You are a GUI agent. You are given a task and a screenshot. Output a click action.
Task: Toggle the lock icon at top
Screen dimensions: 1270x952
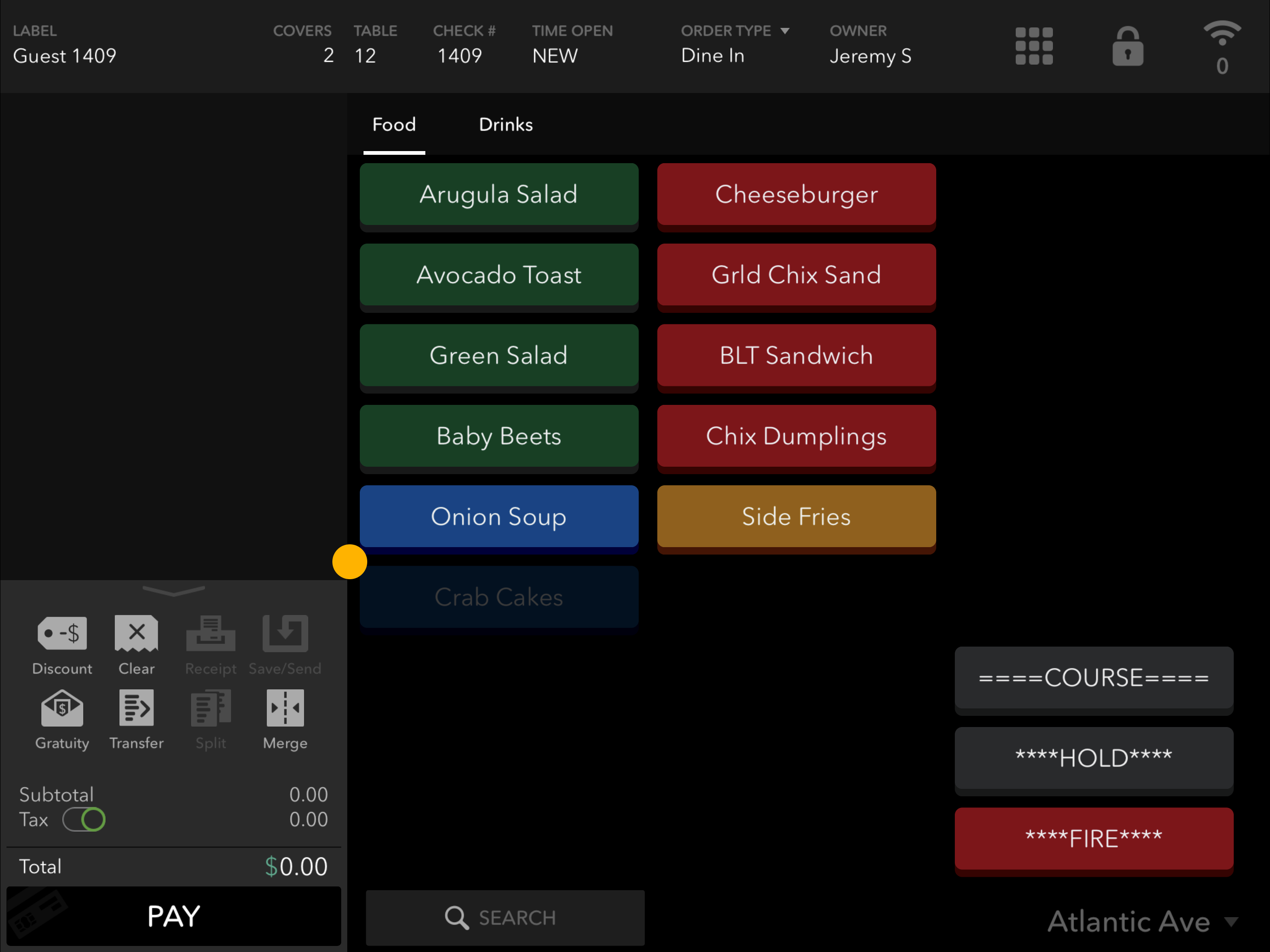pos(1128,46)
